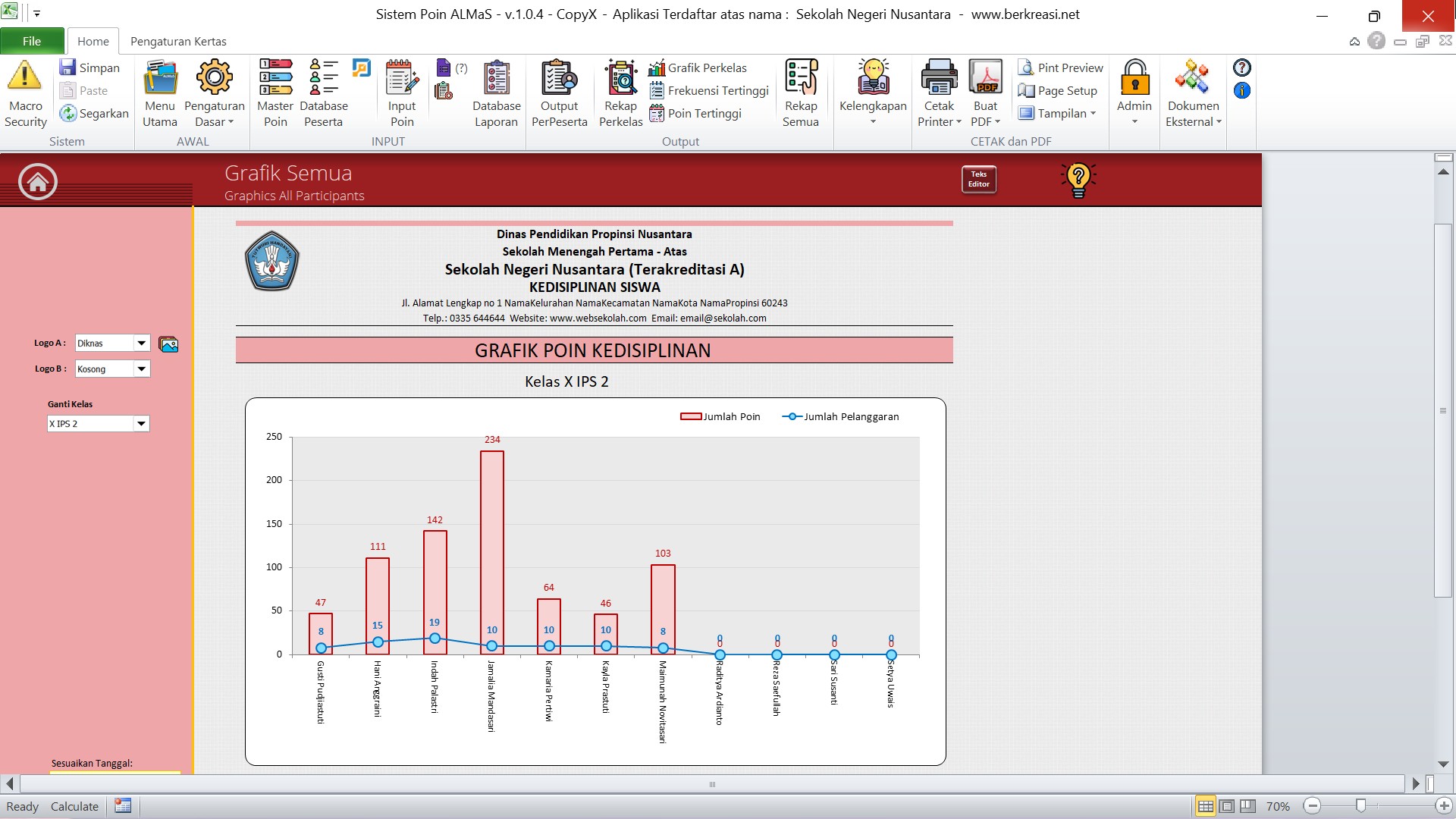This screenshot has height=819, width=1456.
Task: Open Database Peserta icon
Action: click(x=324, y=77)
